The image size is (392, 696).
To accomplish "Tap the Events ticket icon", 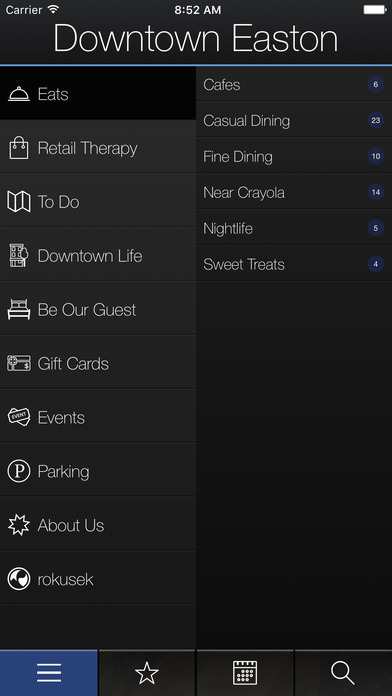I will [19, 417].
